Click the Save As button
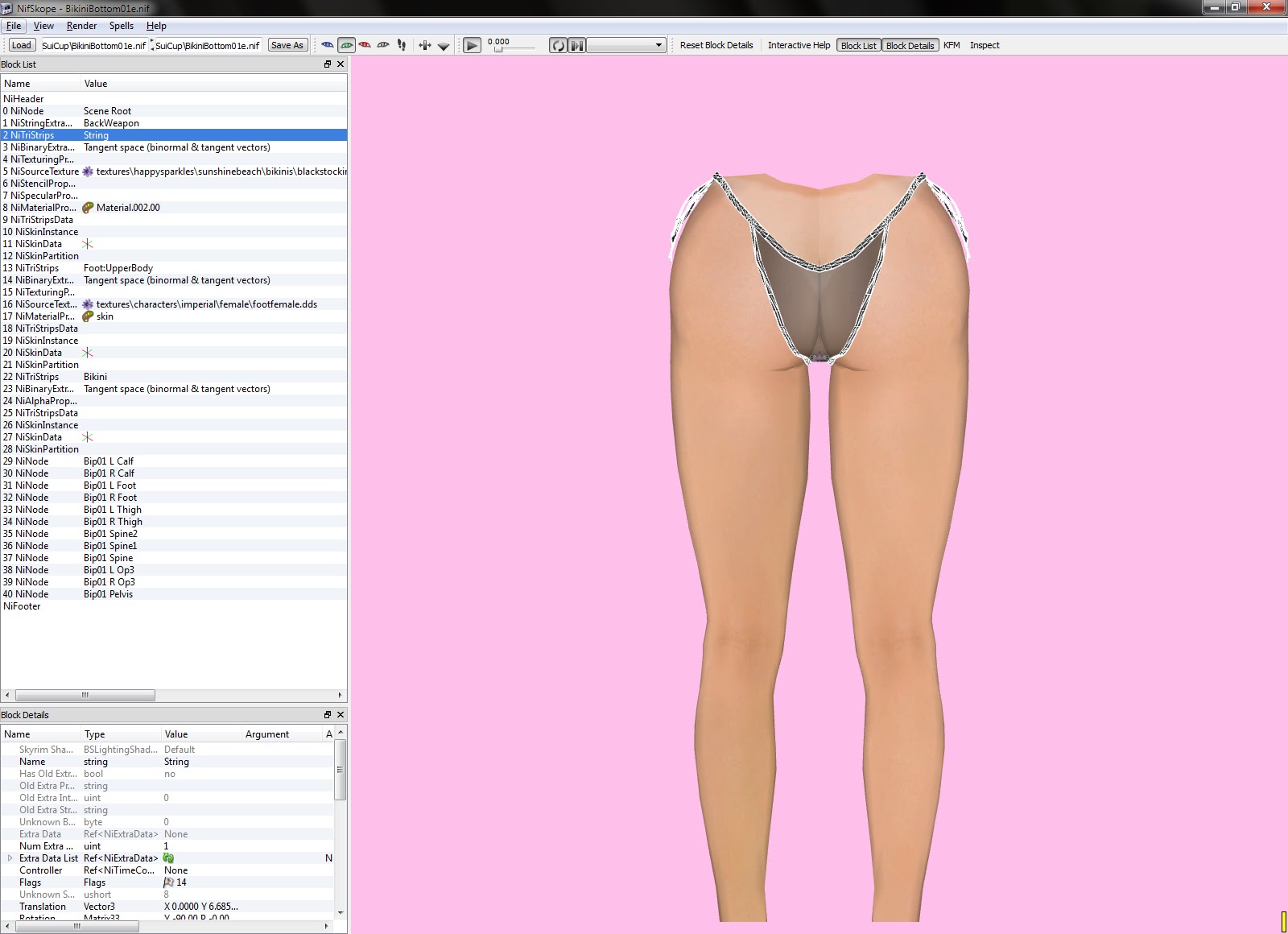The image size is (1288, 934). tap(287, 45)
